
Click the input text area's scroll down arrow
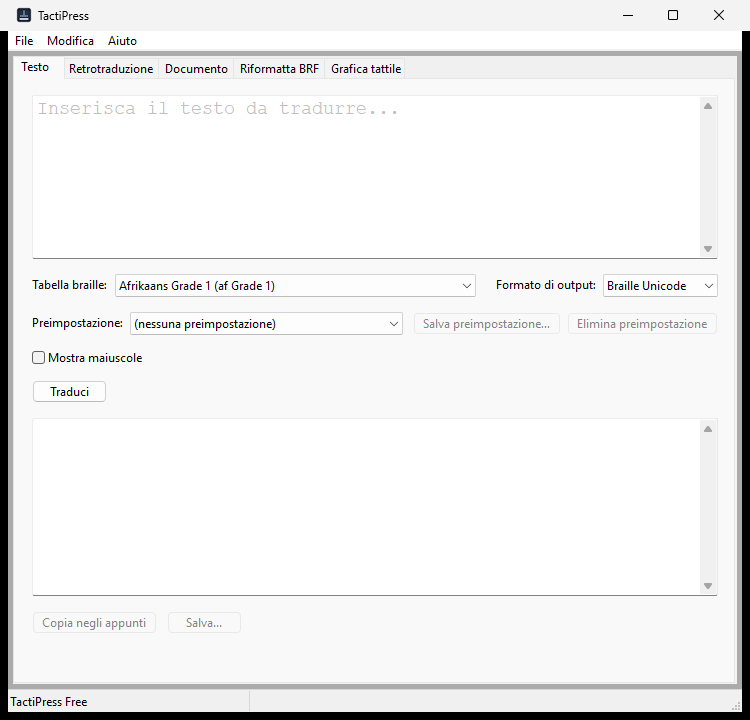(x=708, y=249)
